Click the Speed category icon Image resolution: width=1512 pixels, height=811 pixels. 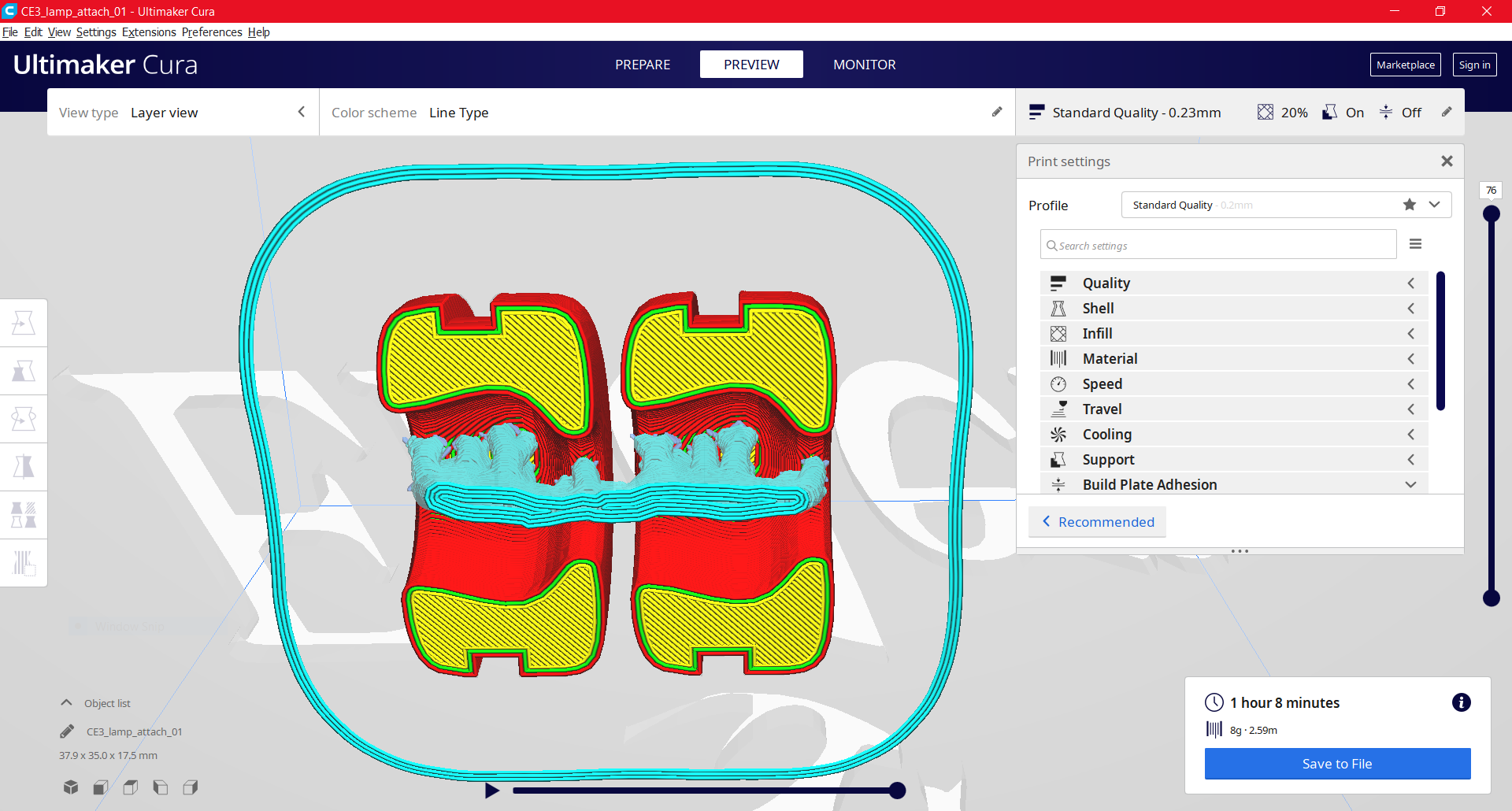point(1058,383)
